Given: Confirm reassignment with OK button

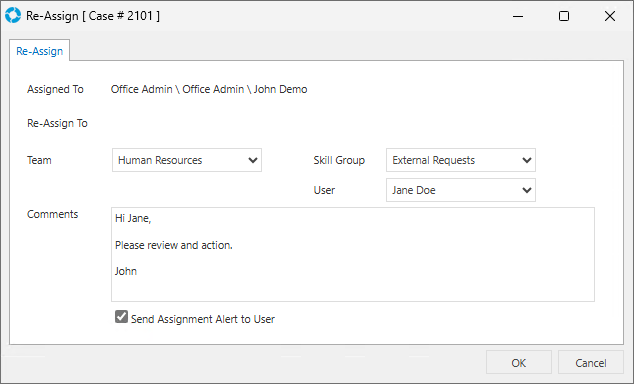Looking at the screenshot, I should coord(519,363).
